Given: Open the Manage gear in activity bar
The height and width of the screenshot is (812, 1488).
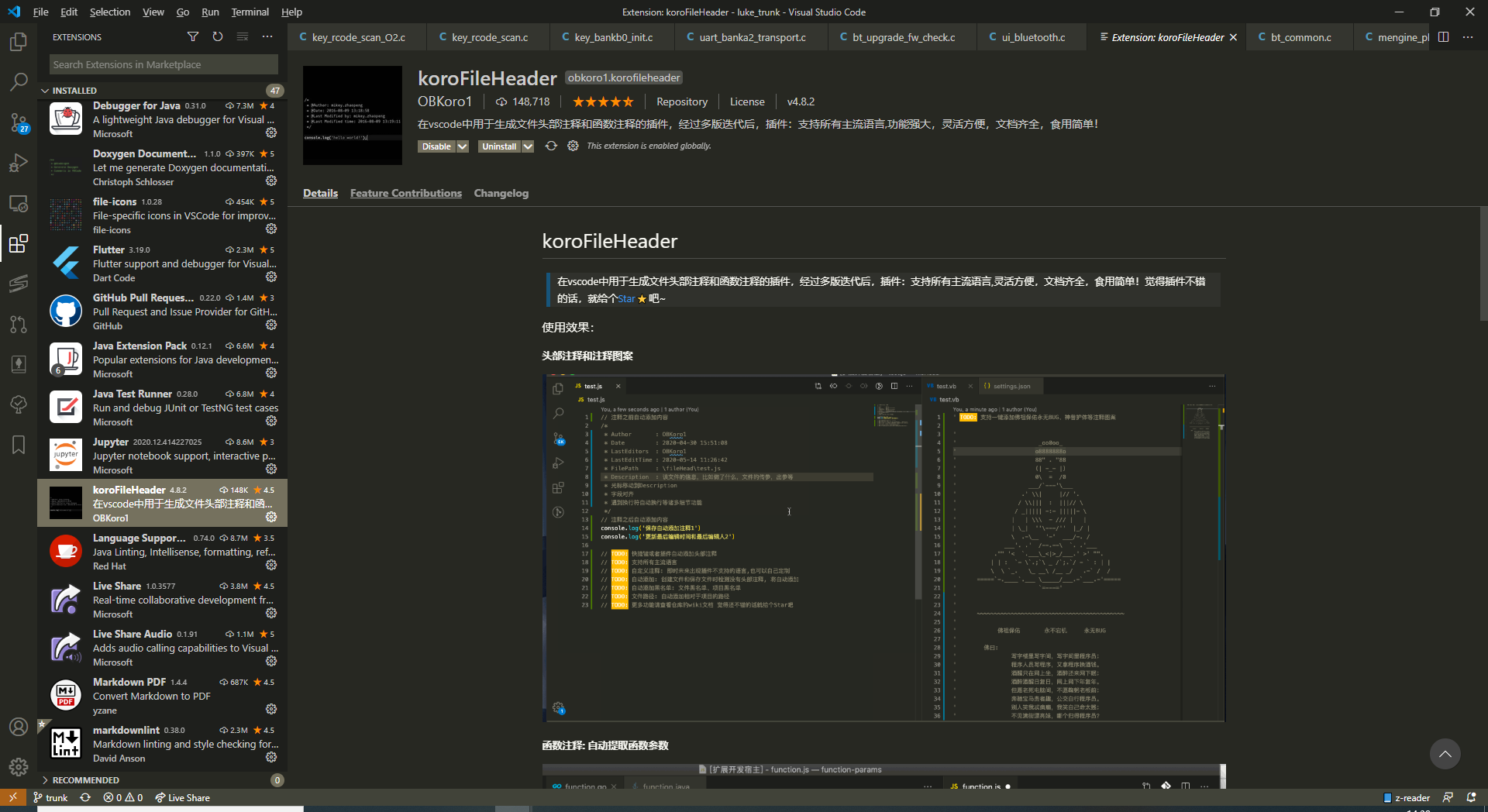Looking at the screenshot, I should (19, 767).
